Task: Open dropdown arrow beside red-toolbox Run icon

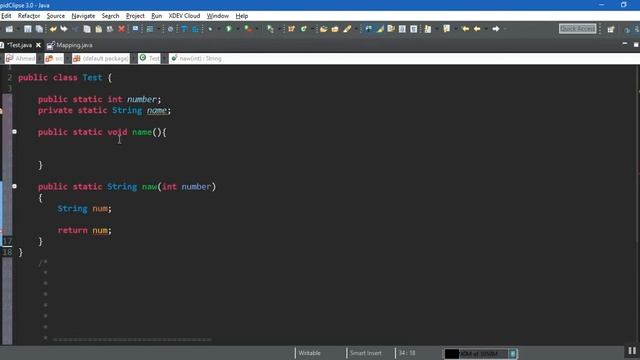Action: click(257, 29)
